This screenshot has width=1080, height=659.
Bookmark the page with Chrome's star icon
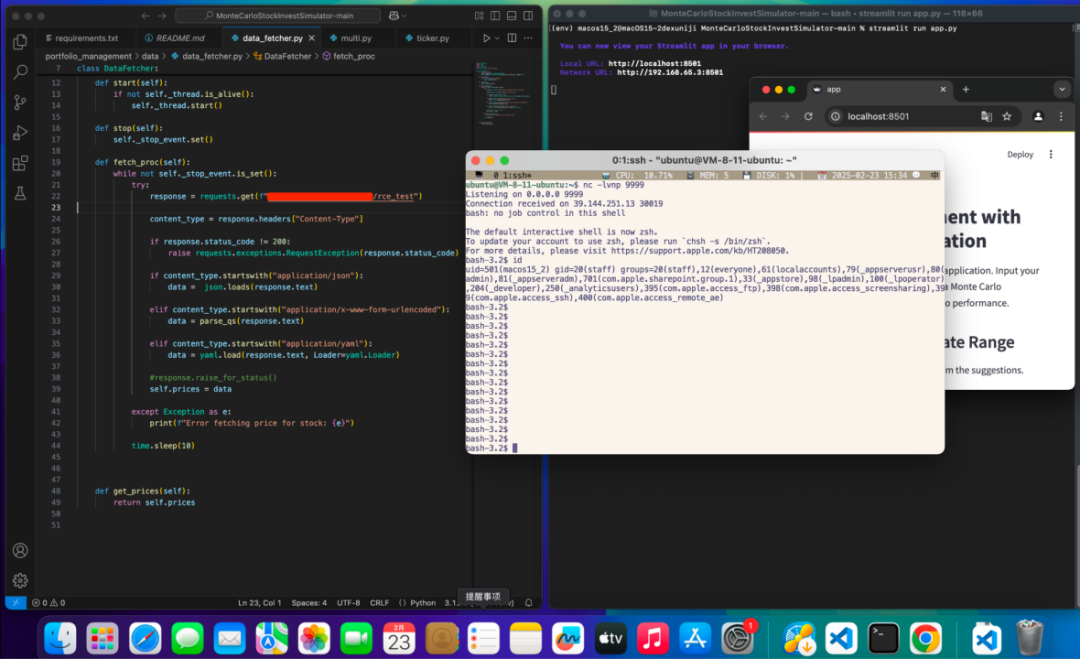[x=1007, y=116]
